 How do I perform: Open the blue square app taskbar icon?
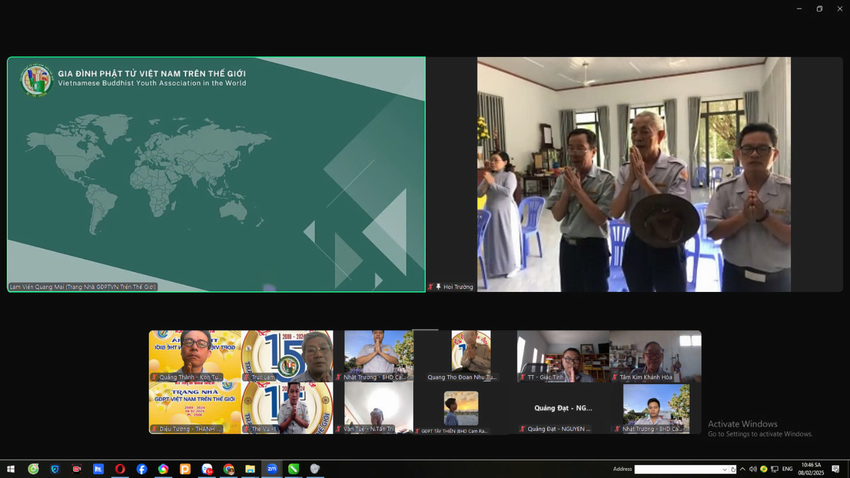click(x=98, y=469)
